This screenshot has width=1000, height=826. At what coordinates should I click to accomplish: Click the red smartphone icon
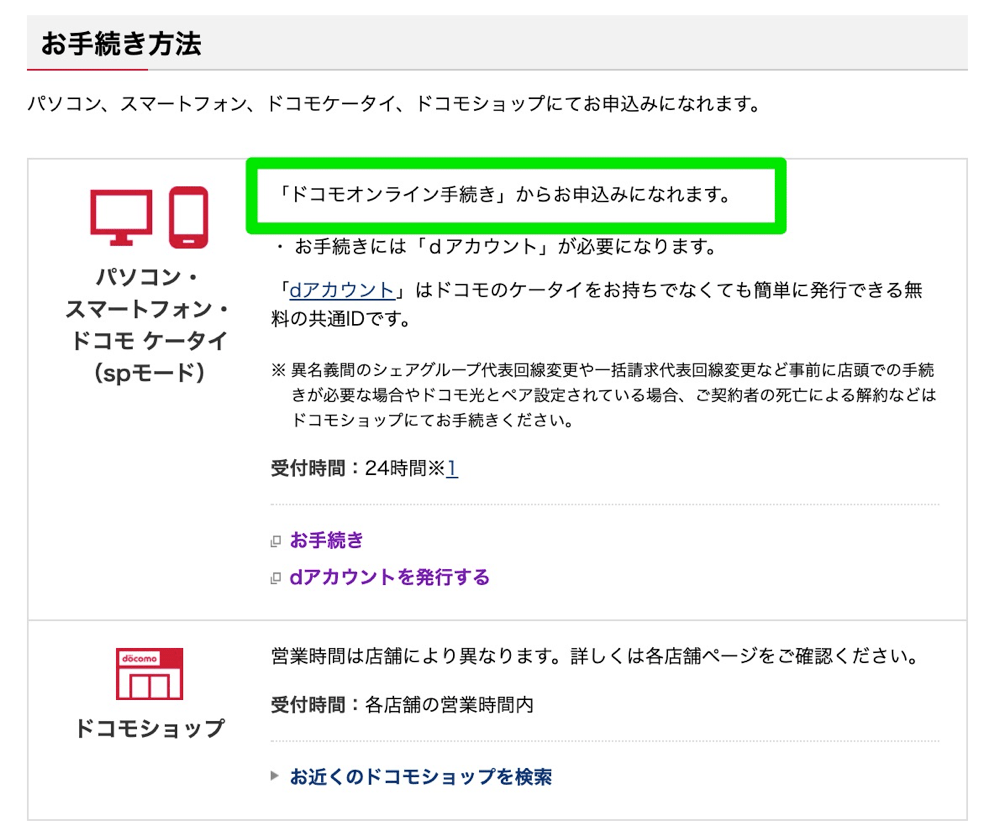point(189,217)
